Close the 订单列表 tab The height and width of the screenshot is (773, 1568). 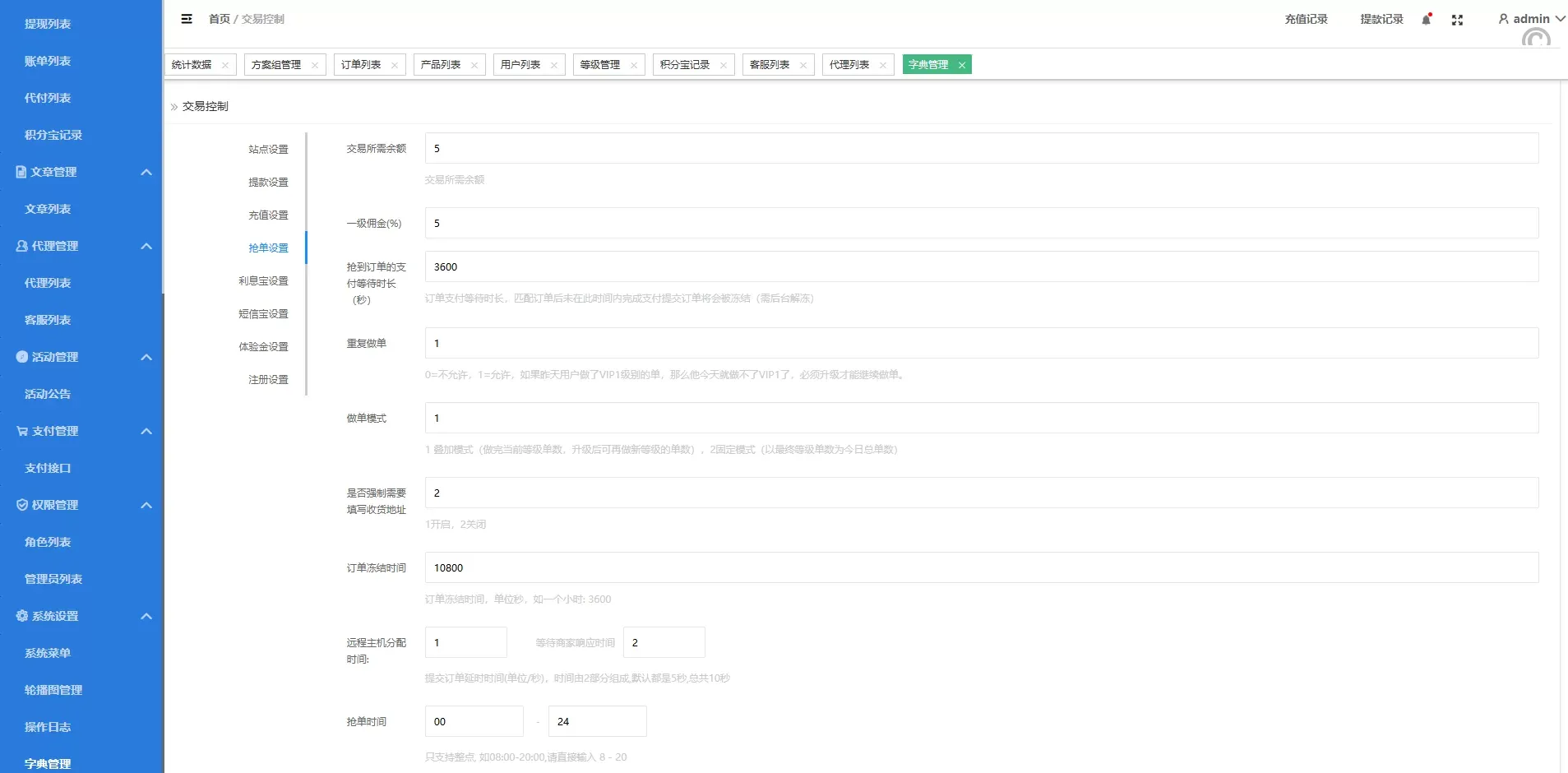395,65
